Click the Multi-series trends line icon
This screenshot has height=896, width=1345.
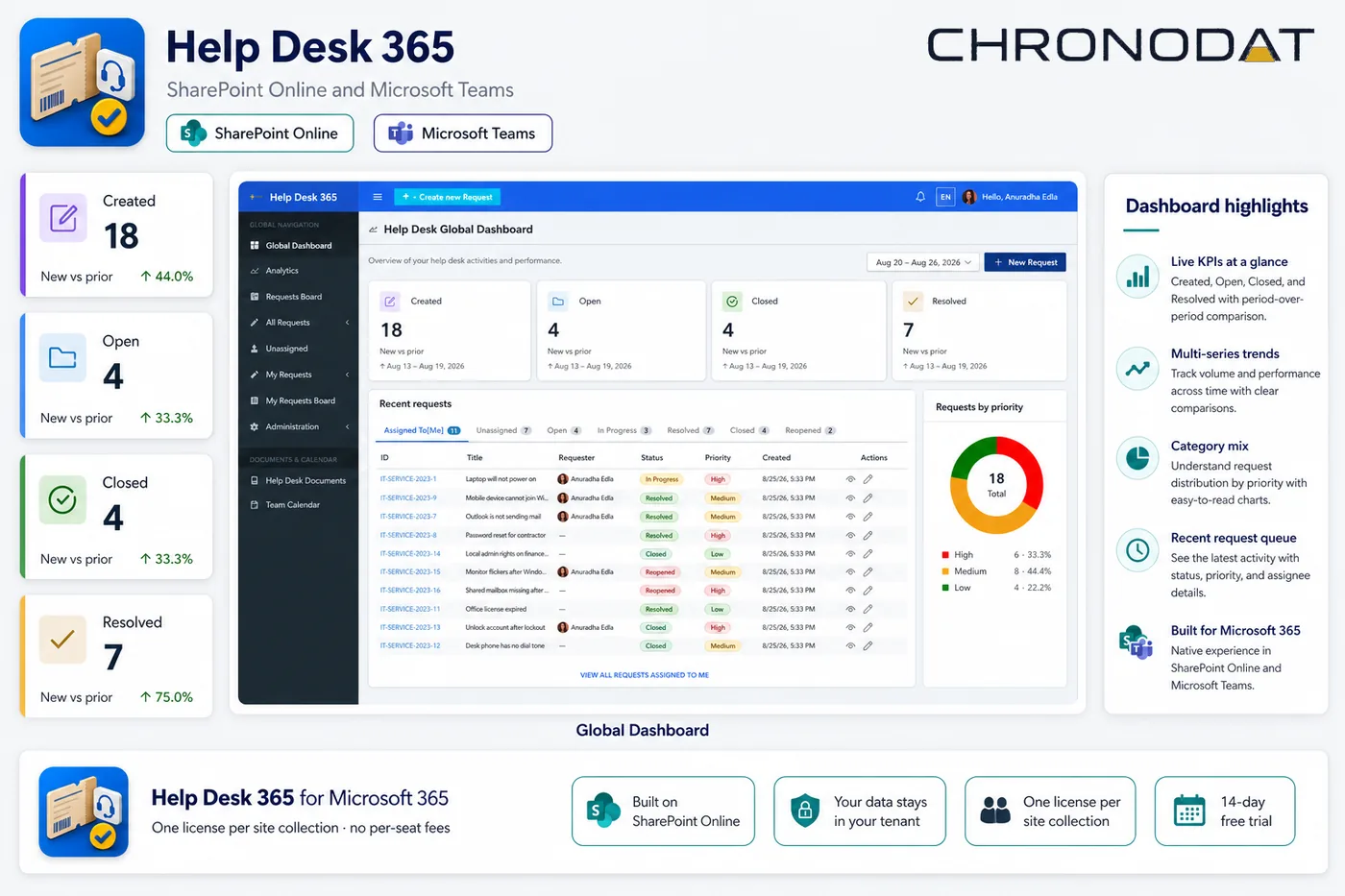[1137, 369]
